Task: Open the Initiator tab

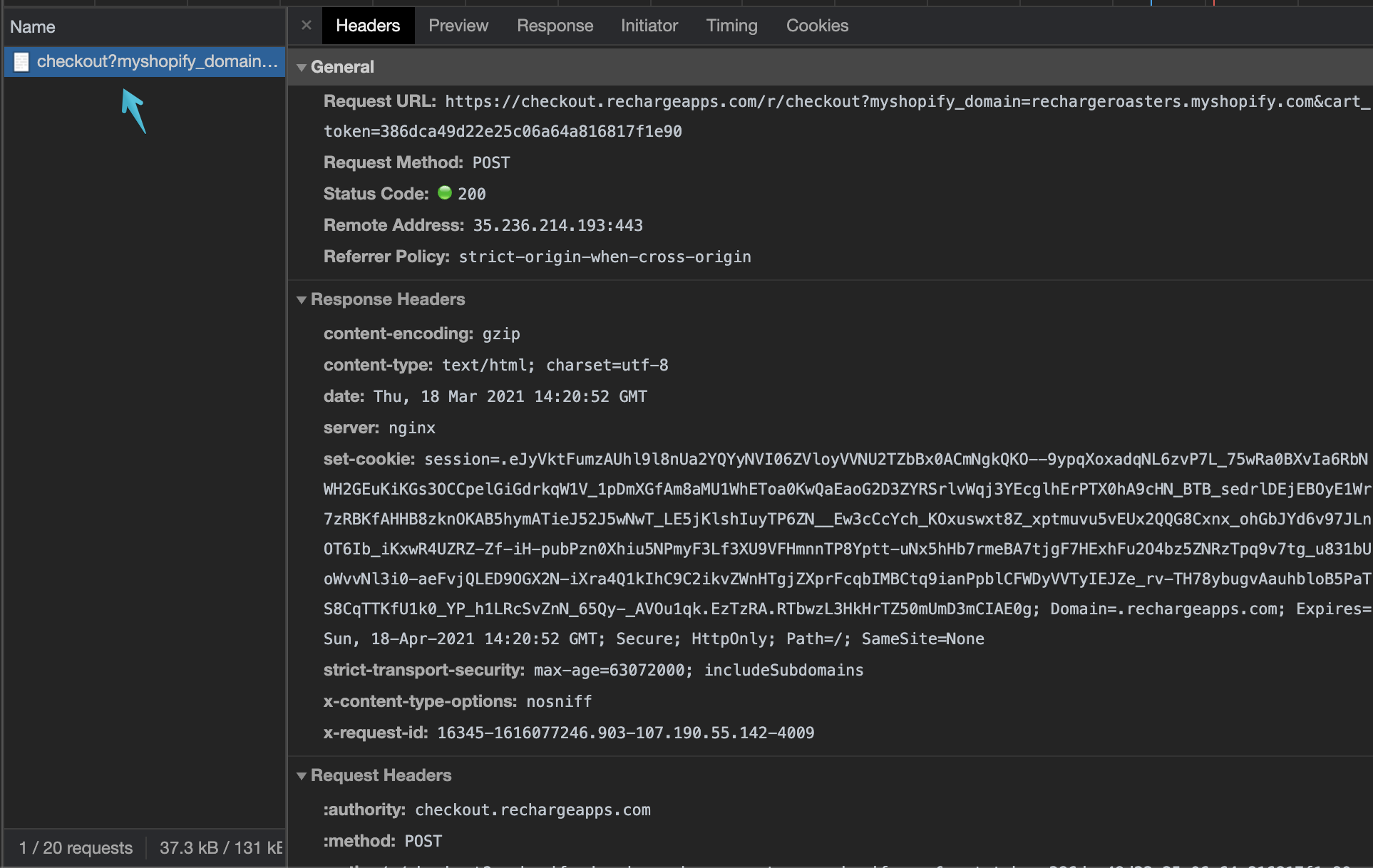Action: [649, 26]
